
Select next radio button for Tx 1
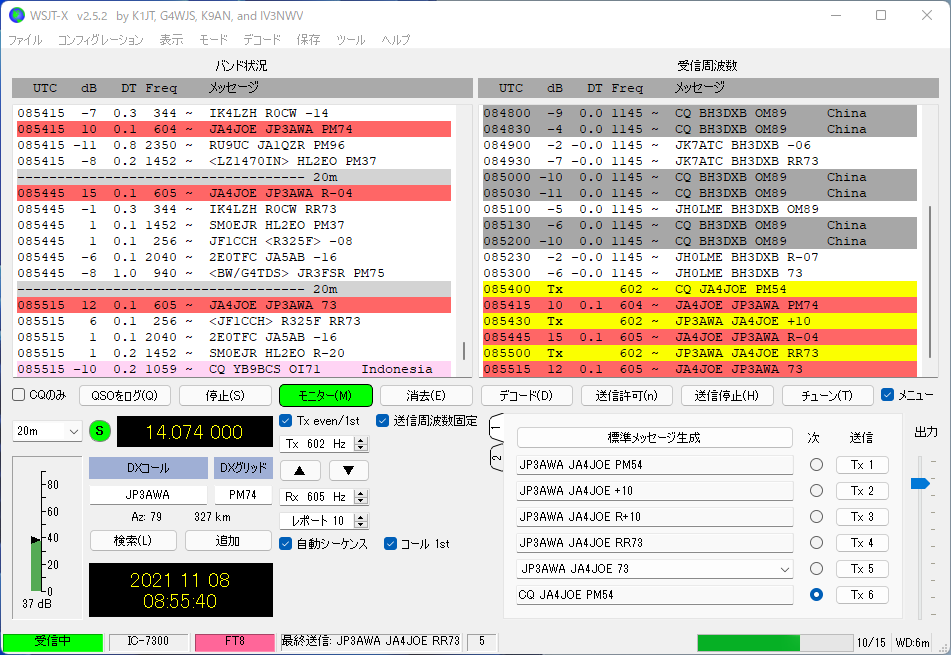point(816,465)
